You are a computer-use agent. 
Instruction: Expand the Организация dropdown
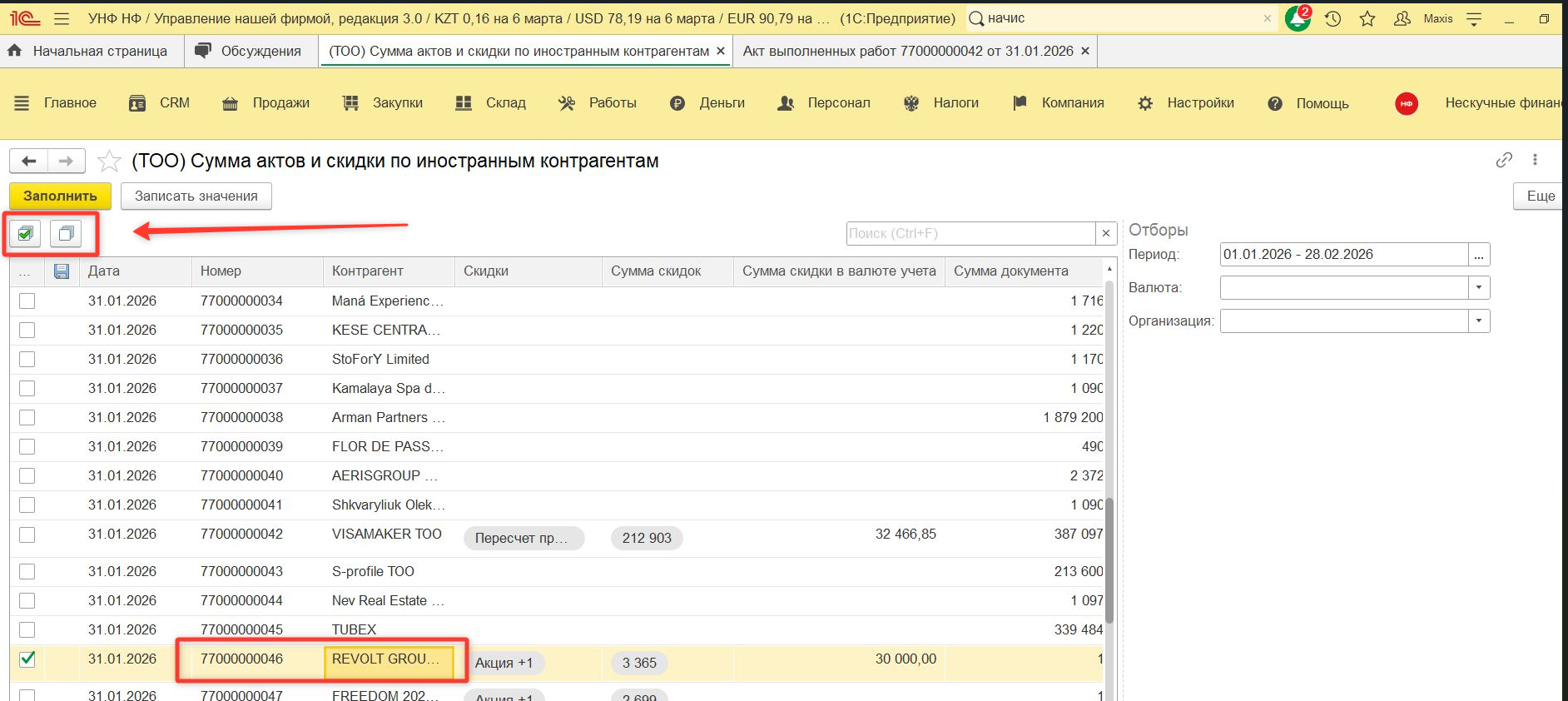1478,321
